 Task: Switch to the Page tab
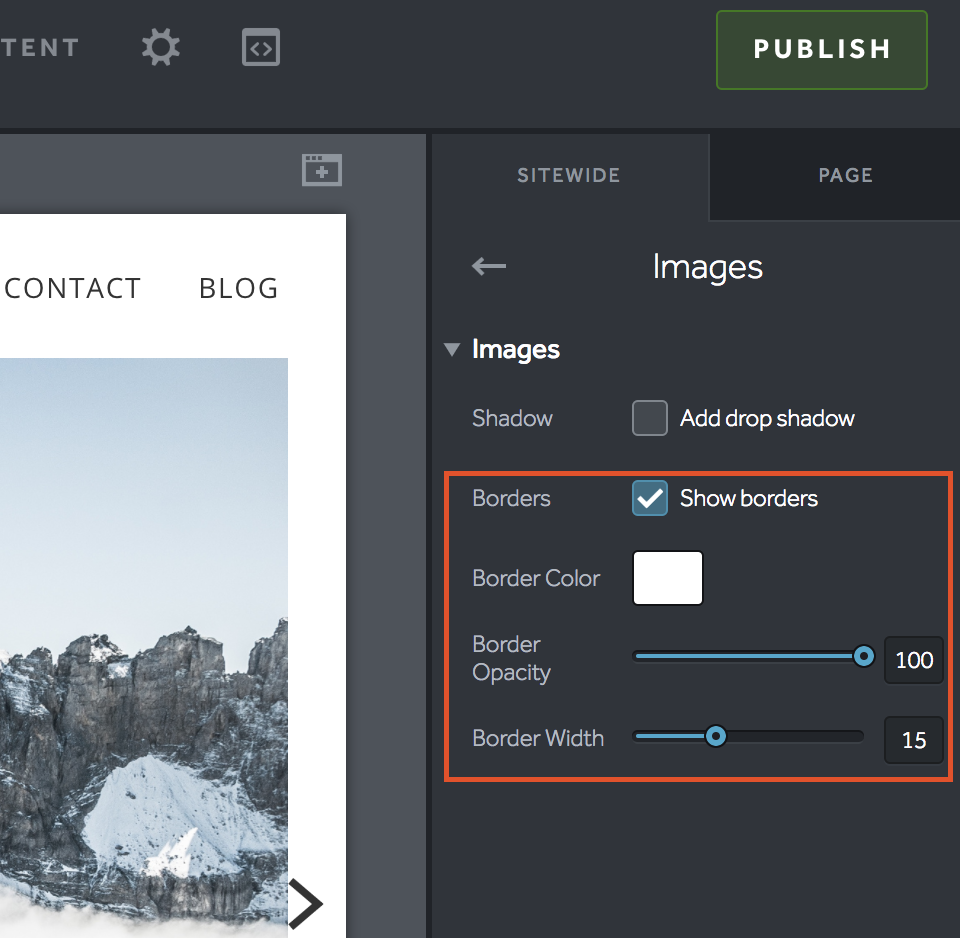tap(845, 175)
